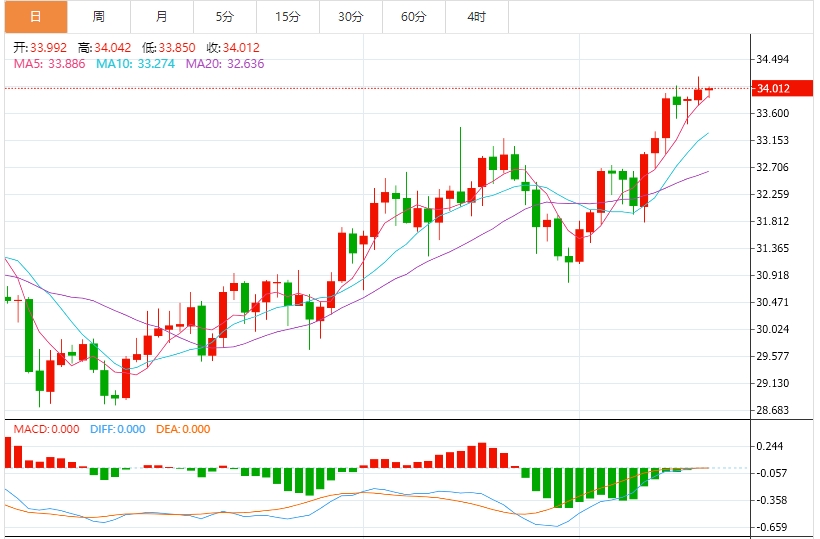The width and height of the screenshot is (820, 539).
Task: Click the MA10: 33.274 indicator label
Action: click(135, 64)
